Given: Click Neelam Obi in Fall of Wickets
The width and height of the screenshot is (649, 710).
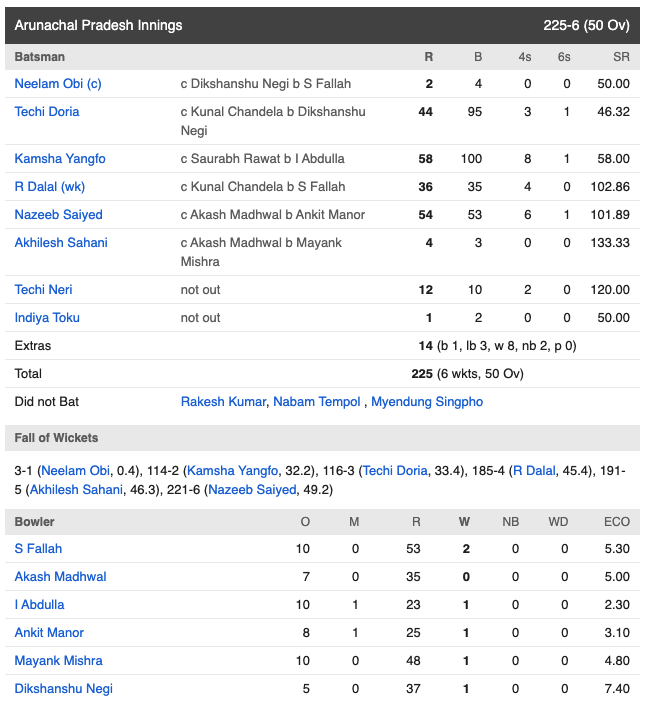Looking at the screenshot, I should pyautogui.click(x=76, y=471).
